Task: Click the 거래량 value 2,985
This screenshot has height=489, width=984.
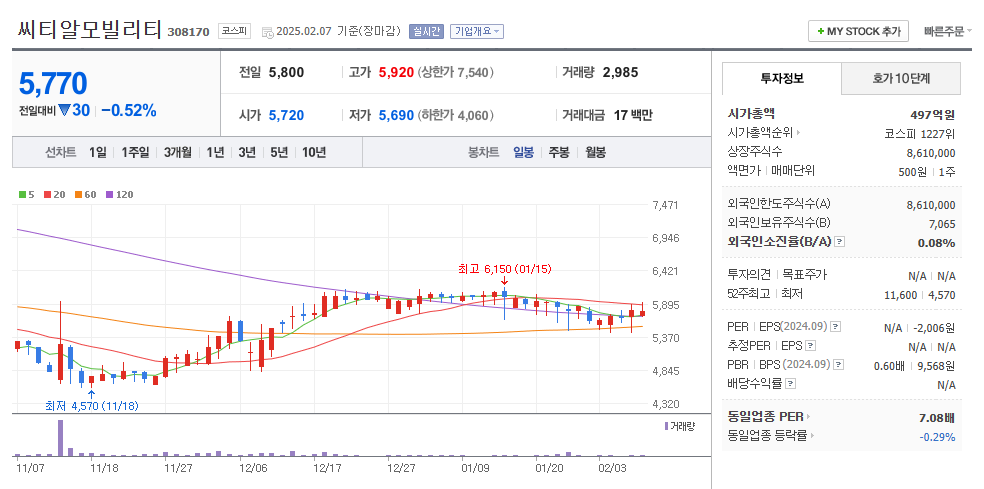Action: click(x=620, y=72)
